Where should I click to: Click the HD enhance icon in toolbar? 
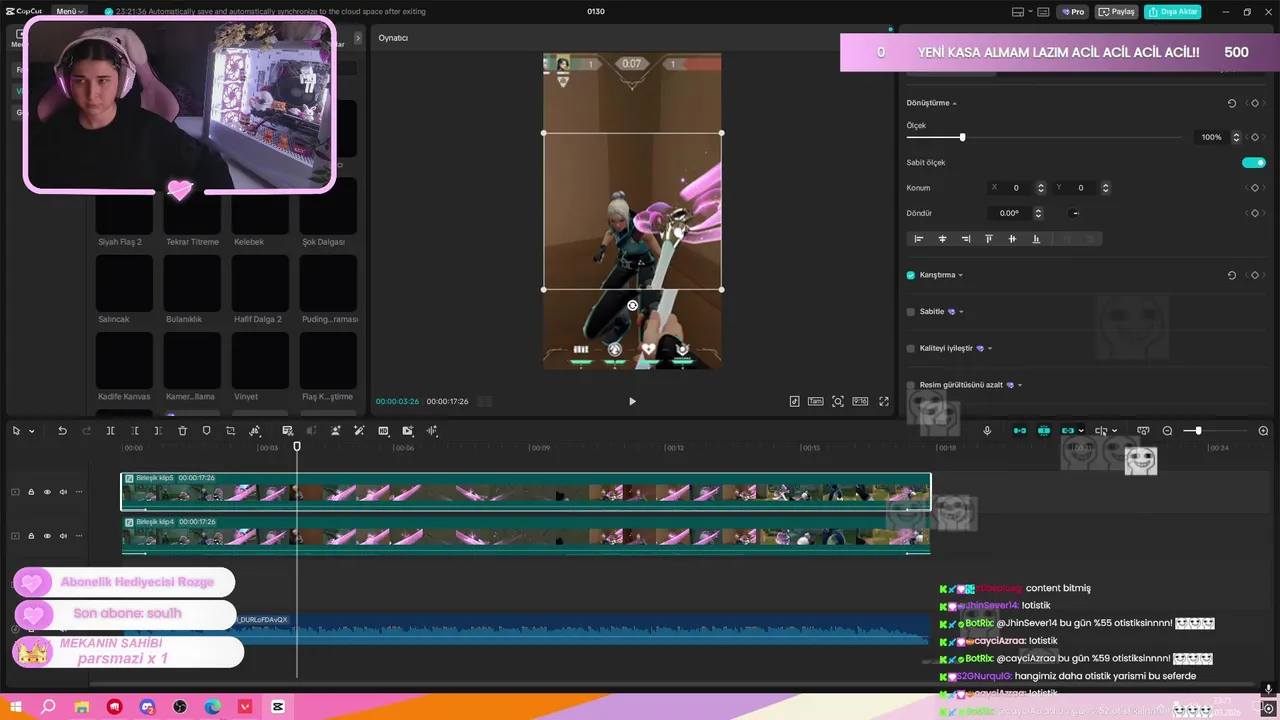383,431
